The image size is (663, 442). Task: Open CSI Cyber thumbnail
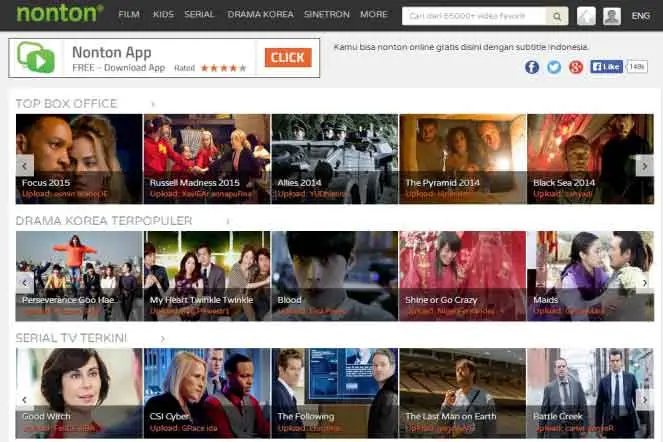pyautogui.click(x=207, y=393)
